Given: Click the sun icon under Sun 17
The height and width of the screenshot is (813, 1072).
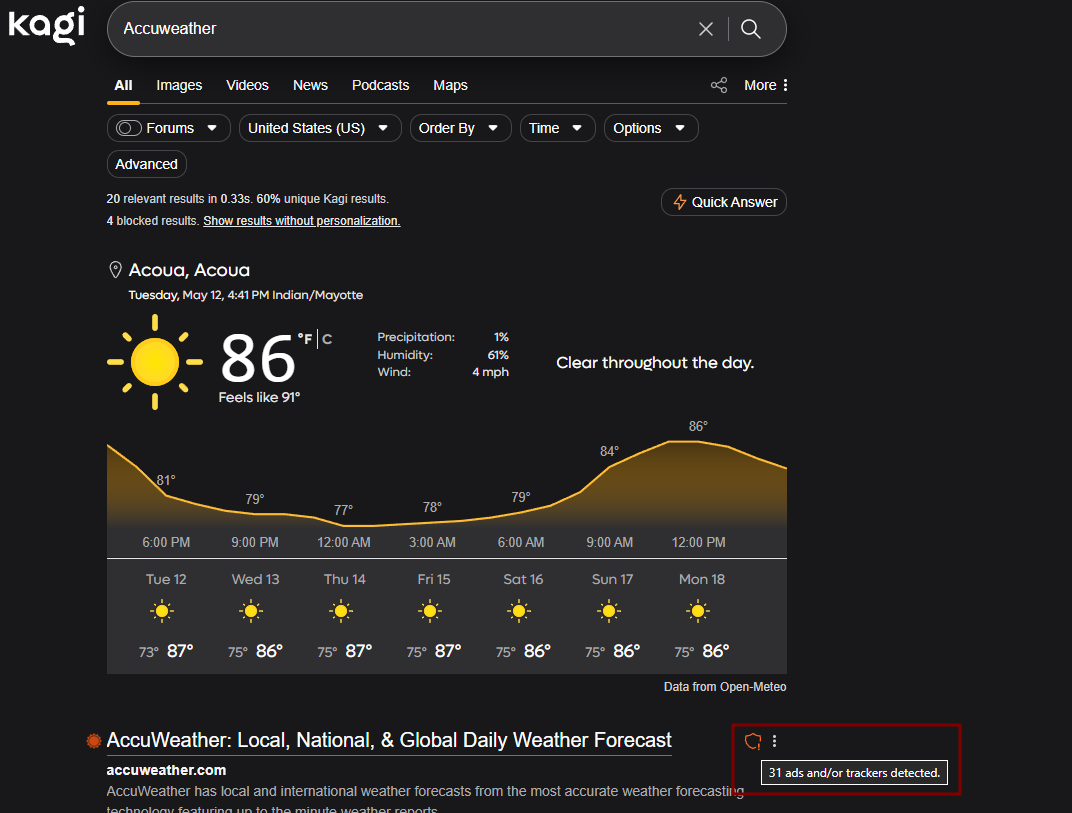Looking at the screenshot, I should pyautogui.click(x=608, y=611).
